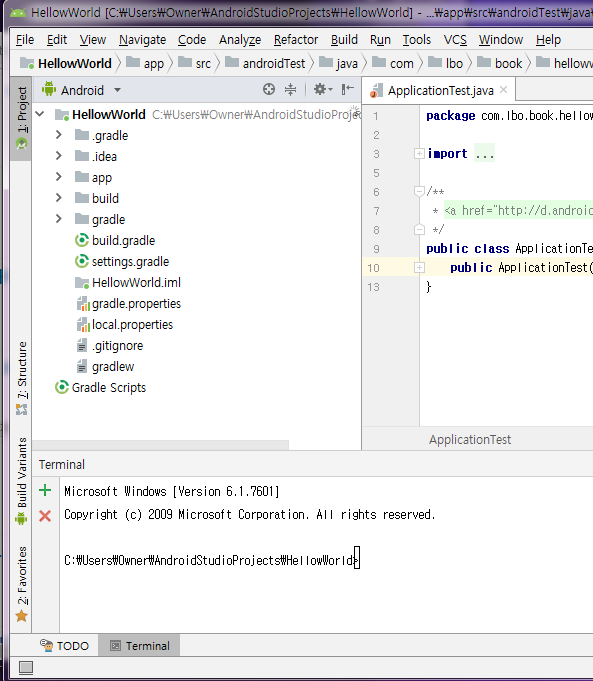Open the TODO tool window button
Screen dimensions: 593x681
point(64,646)
